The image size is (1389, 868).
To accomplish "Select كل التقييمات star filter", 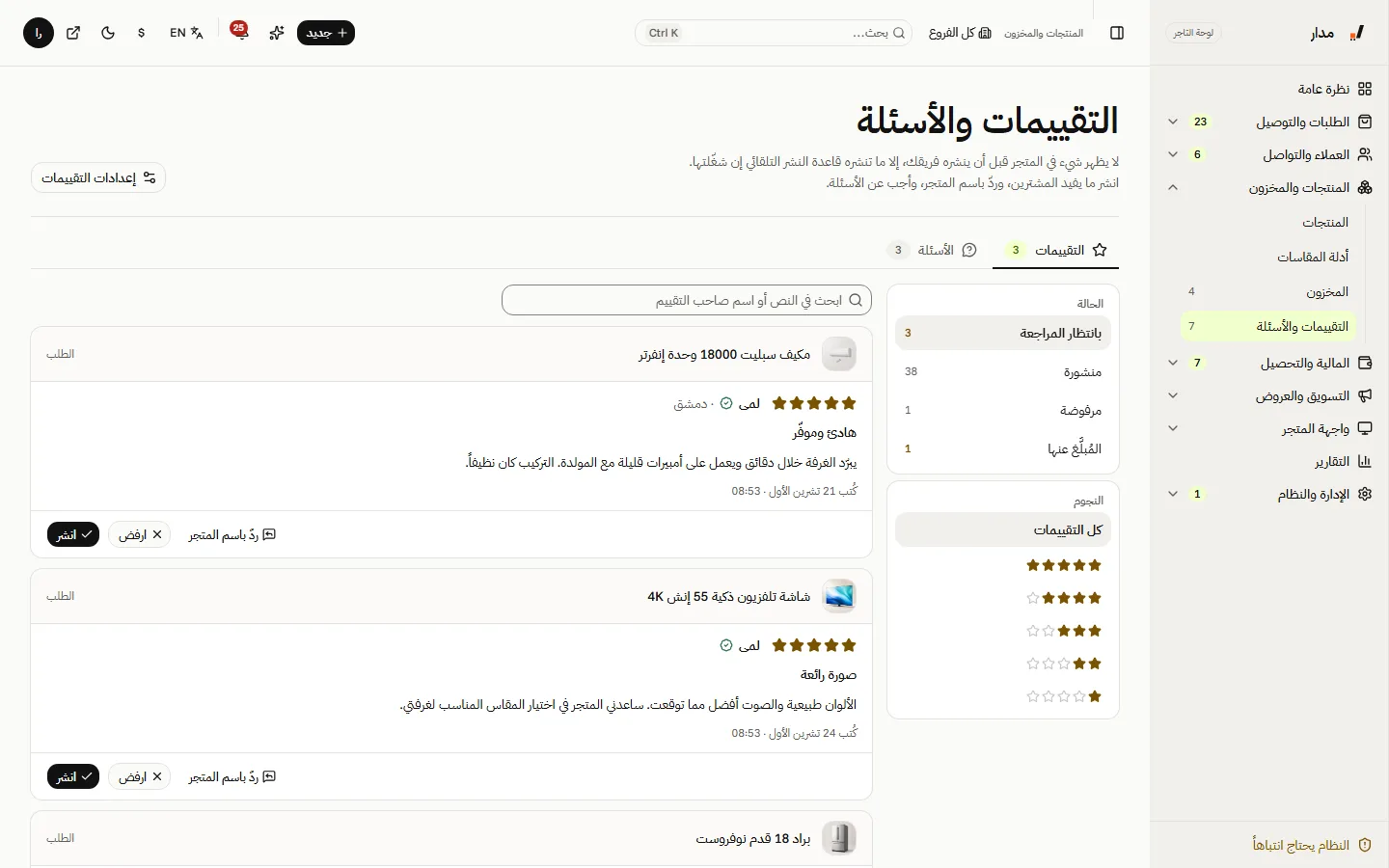I will click(x=1003, y=529).
